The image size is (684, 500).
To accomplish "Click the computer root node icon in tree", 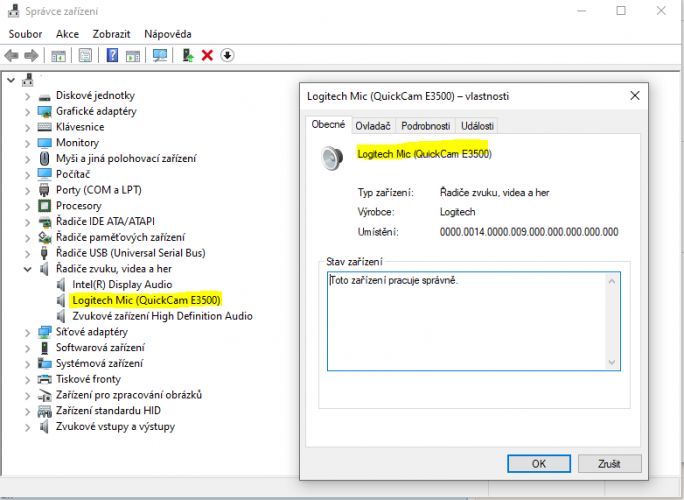I will point(28,80).
